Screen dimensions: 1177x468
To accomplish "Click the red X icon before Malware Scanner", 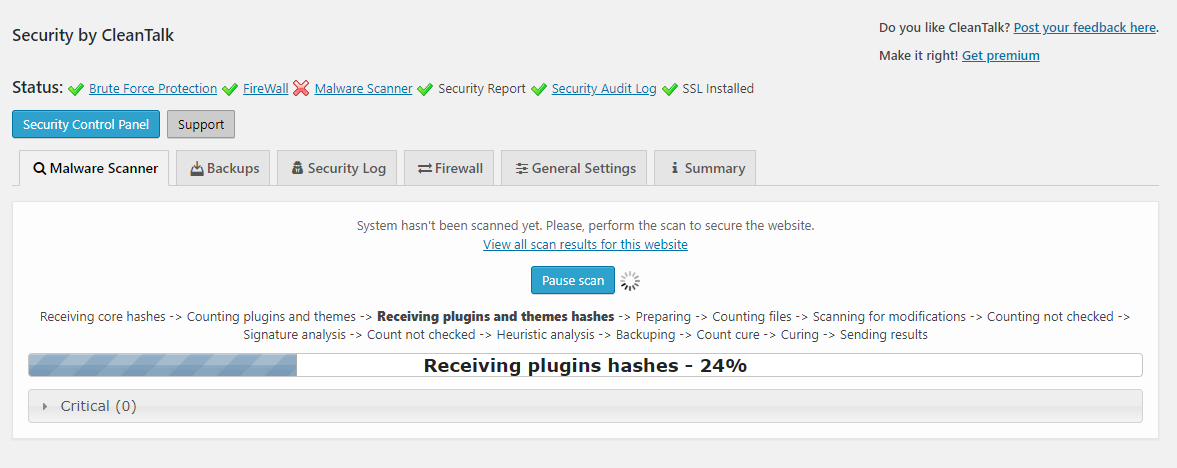I will click(x=301, y=89).
